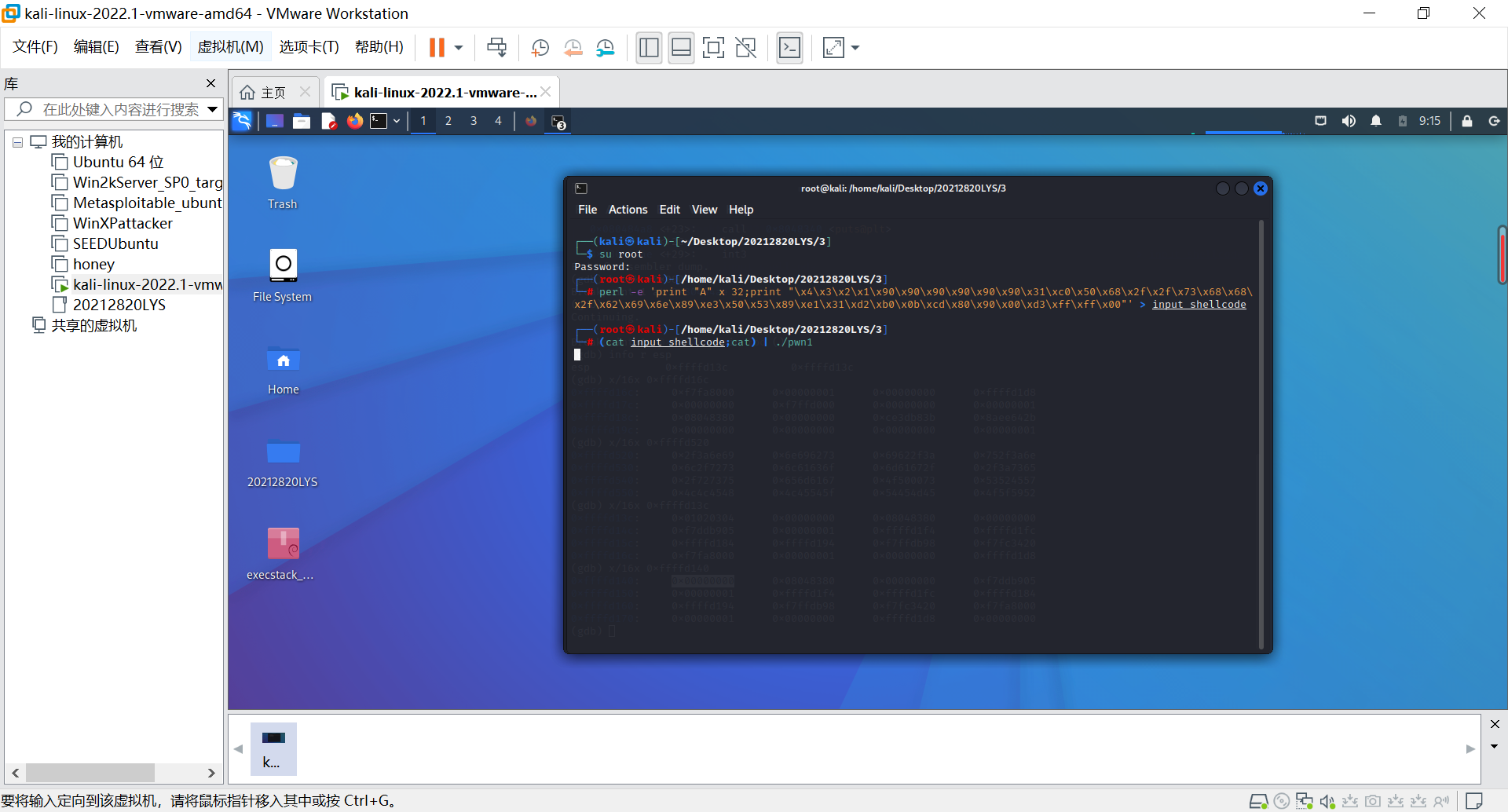
Task: Open the Kali volume control
Action: (x=1349, y=121)
